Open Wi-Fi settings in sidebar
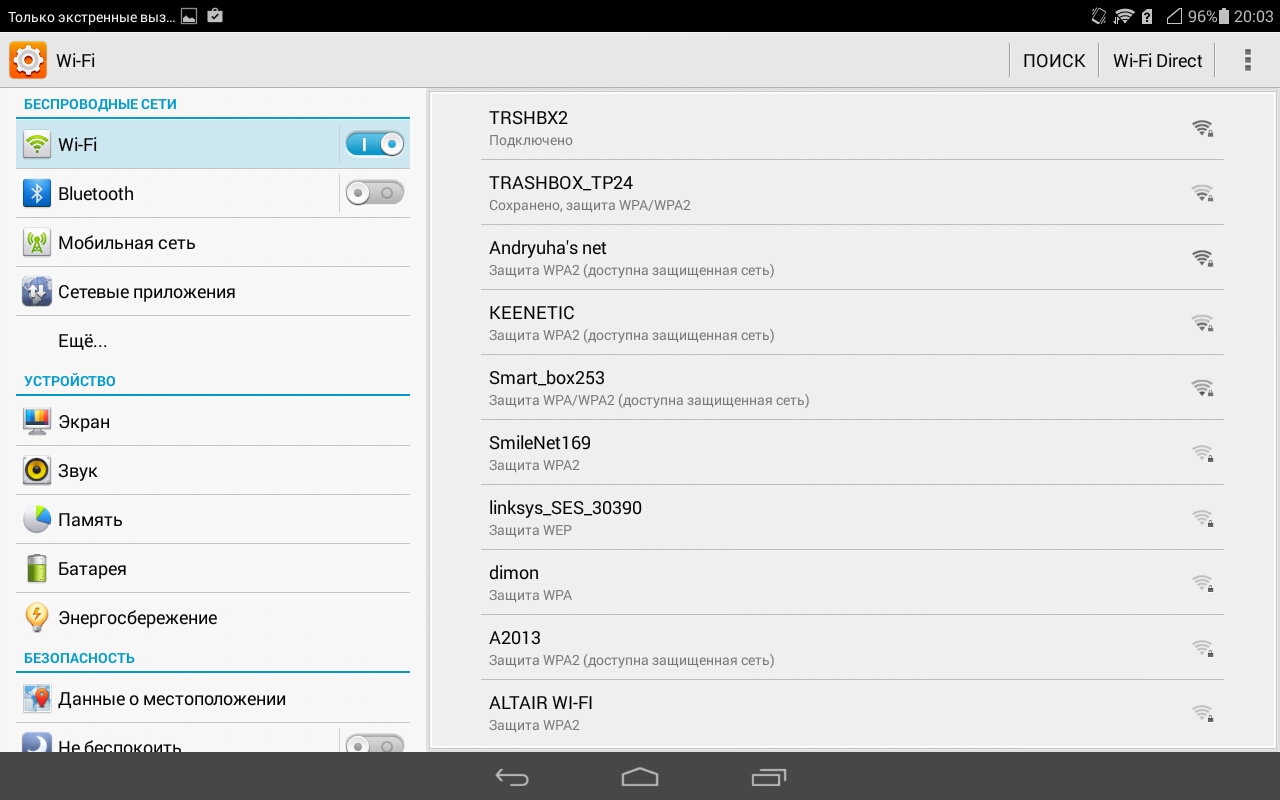 (x=213, y=144)
